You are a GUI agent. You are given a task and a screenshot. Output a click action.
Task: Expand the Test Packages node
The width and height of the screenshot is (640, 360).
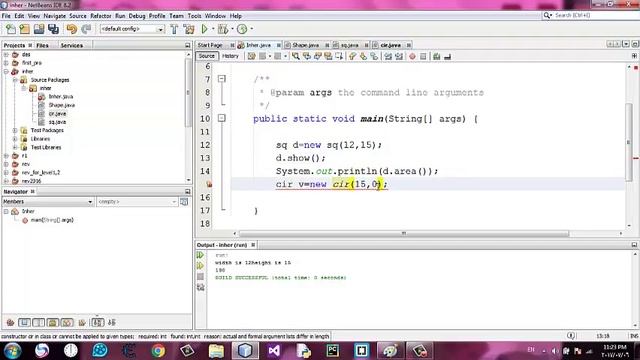15,130
